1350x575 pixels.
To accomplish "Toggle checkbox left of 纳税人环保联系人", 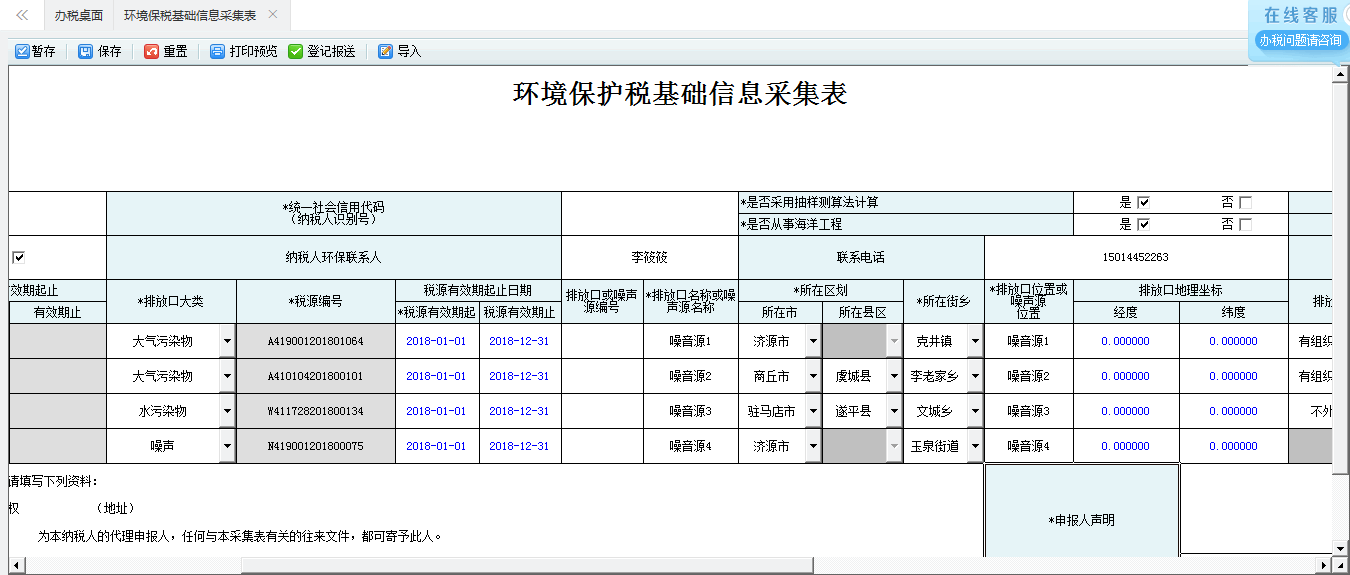I will [18, 257].
